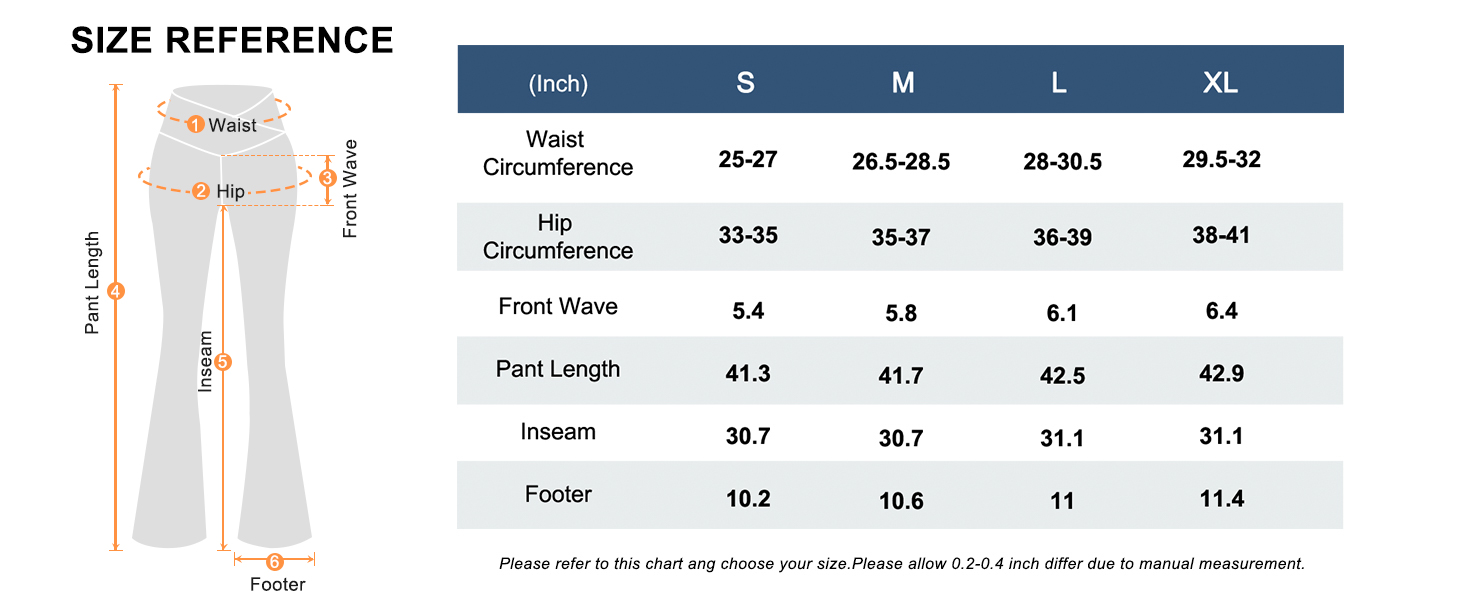The height and width of the screenshot is (600, 1464).
Task: Click the number 4 Pant Length marker
Action: coord(117,291)
